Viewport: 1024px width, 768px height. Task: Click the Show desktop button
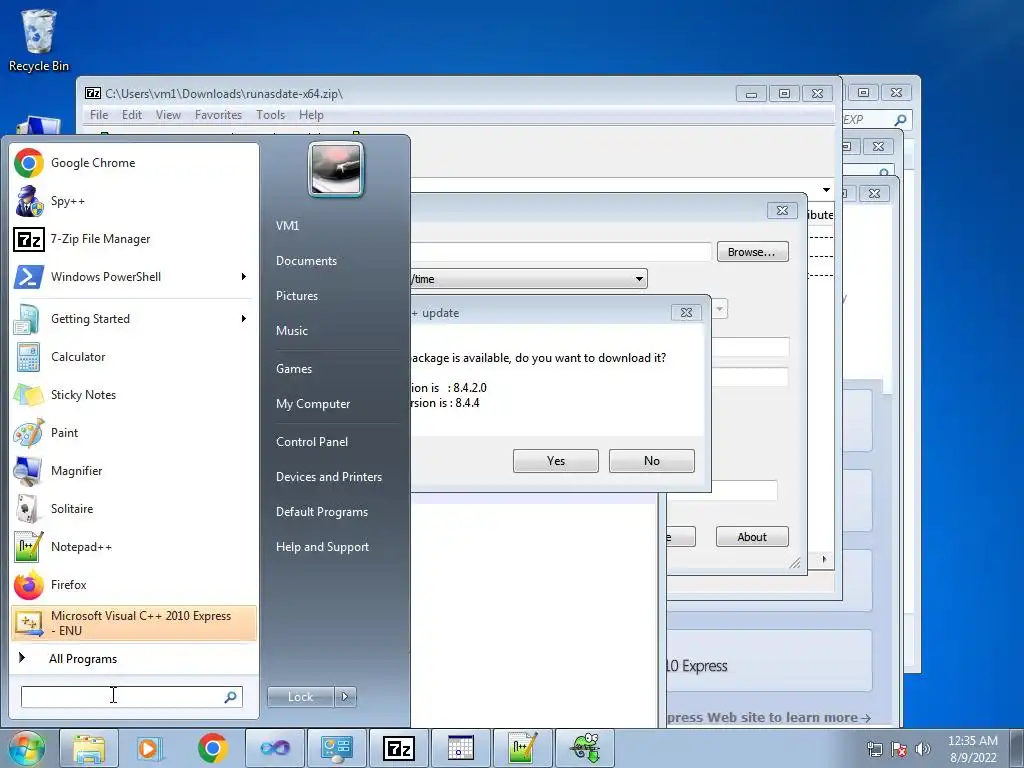pos(1017,748)
